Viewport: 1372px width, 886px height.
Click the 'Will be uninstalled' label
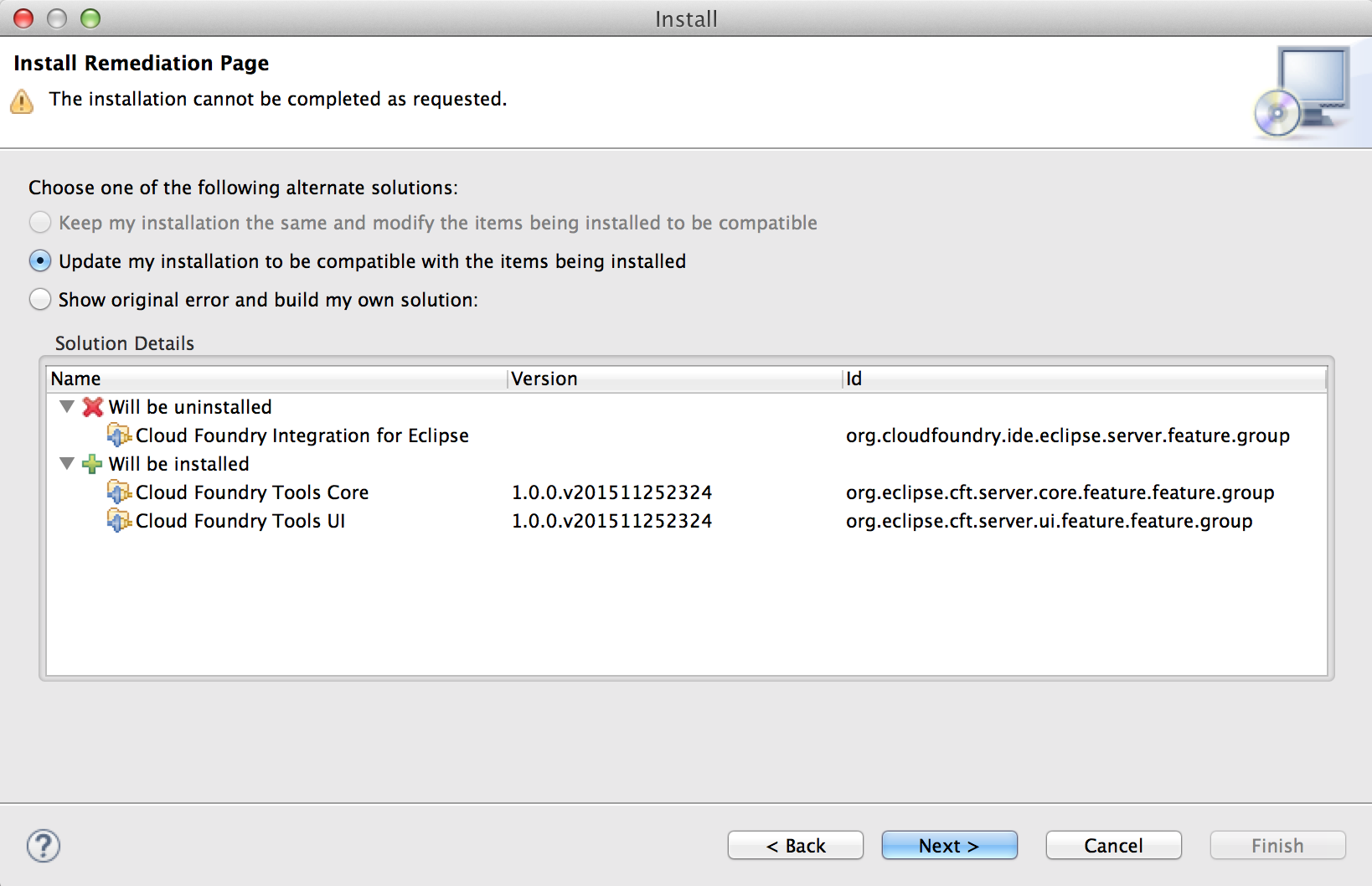[190, 407]
